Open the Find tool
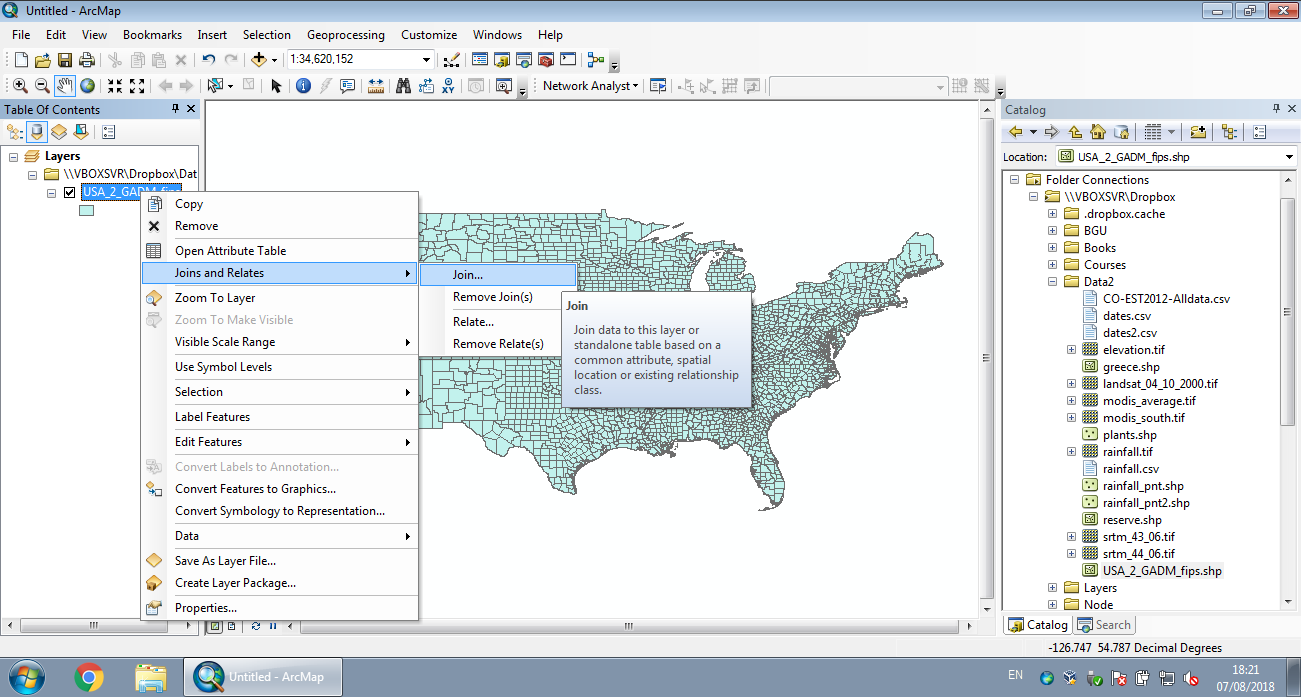 (x=403, y=86)
